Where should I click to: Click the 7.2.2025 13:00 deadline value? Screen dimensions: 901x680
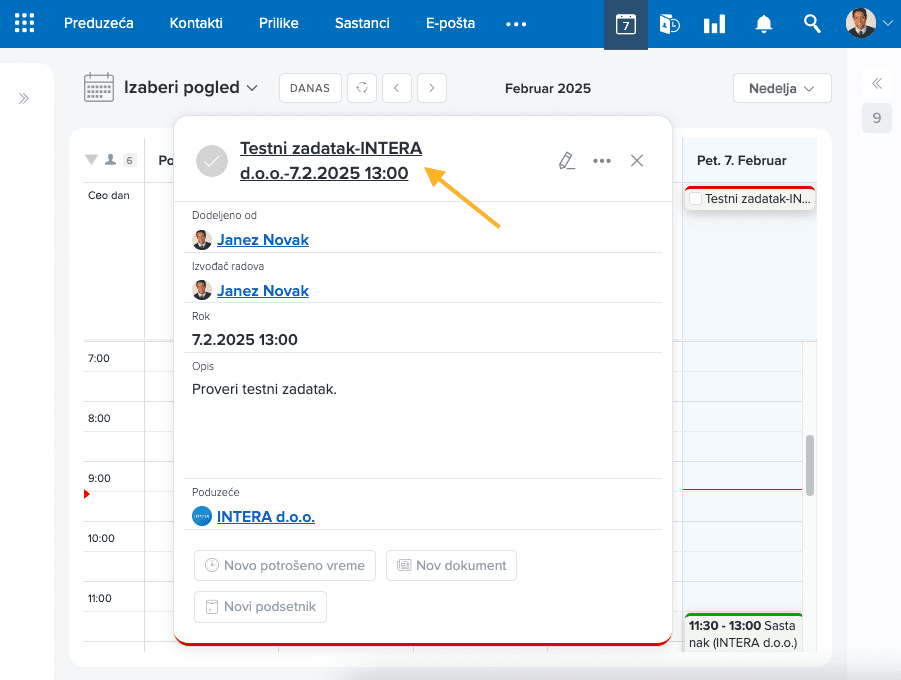point(245,340)
